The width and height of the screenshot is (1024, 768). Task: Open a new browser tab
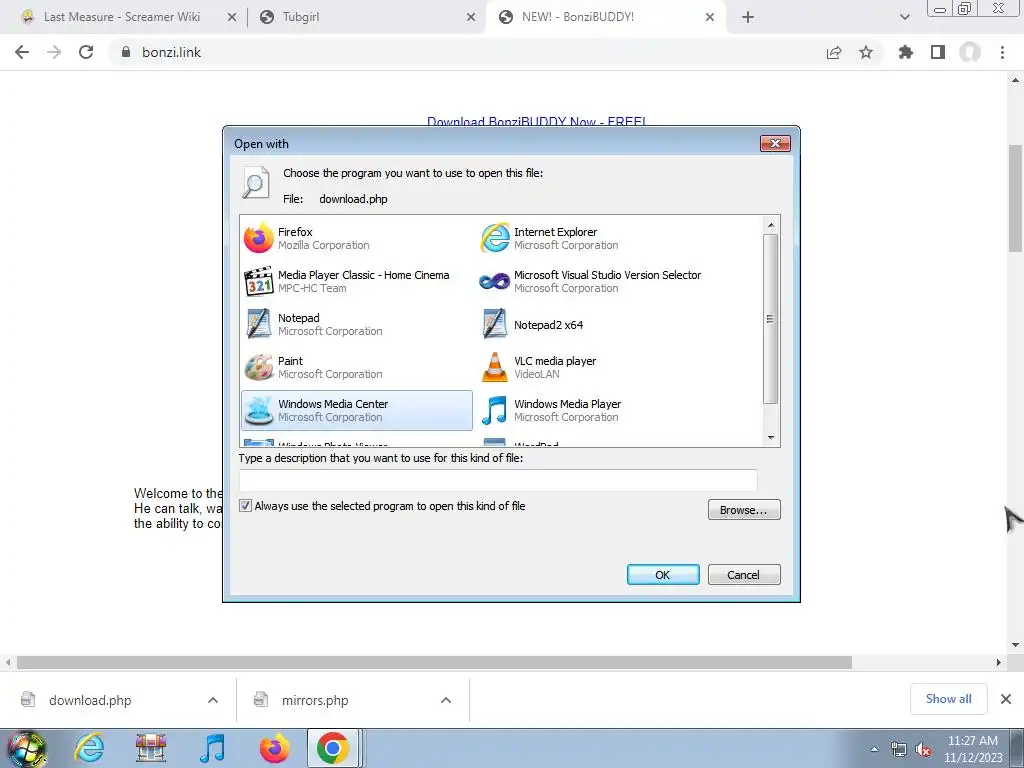748,17
